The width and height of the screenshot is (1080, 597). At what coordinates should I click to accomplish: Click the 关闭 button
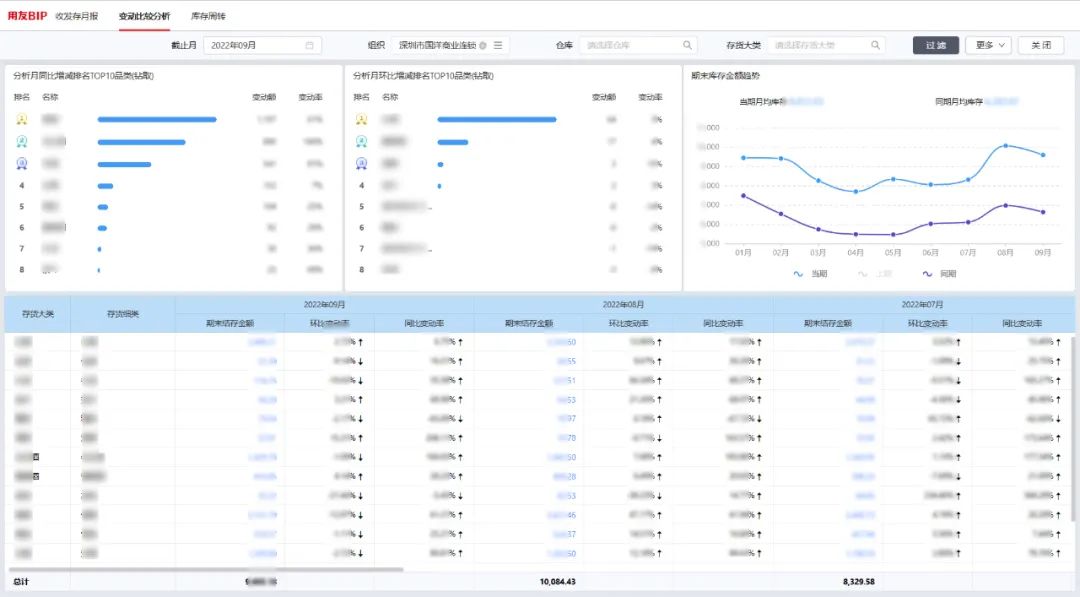1041,45
